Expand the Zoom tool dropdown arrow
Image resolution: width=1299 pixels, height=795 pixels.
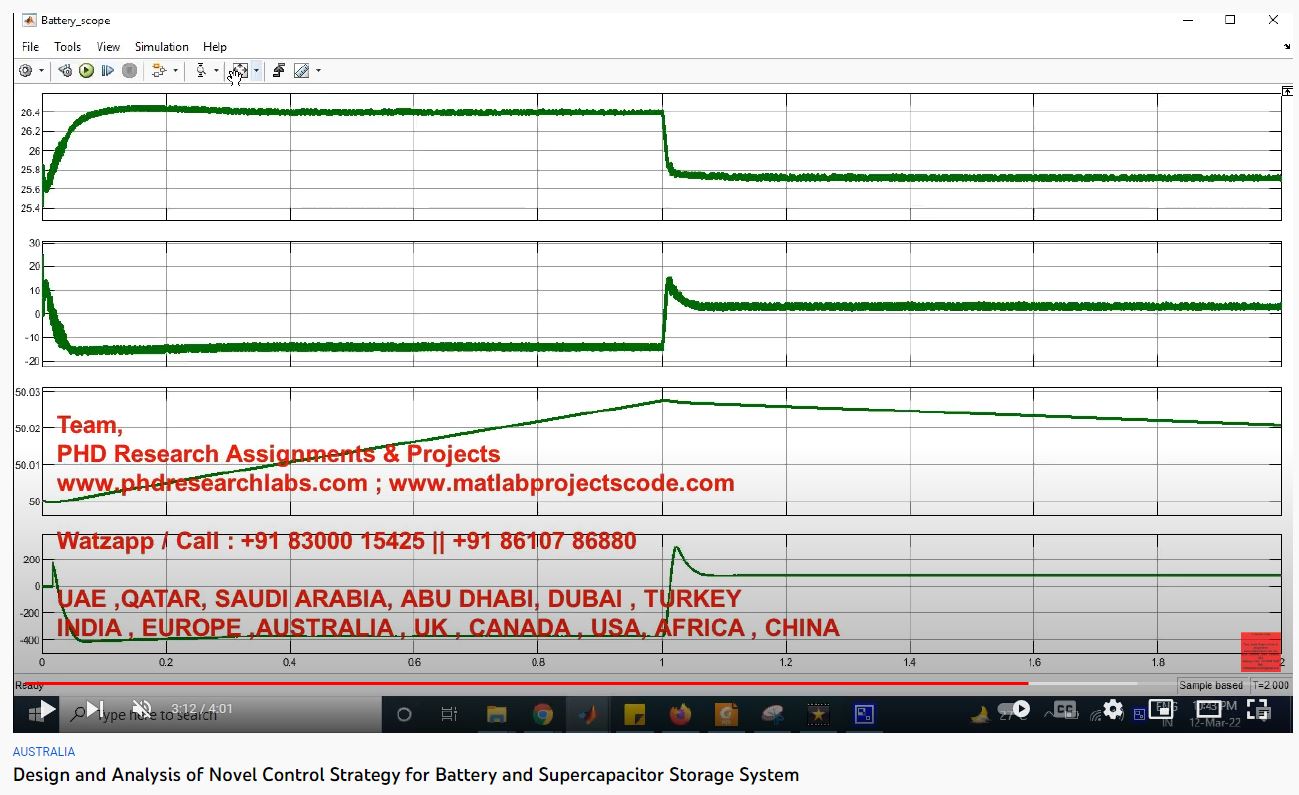[x=216, y=71]
